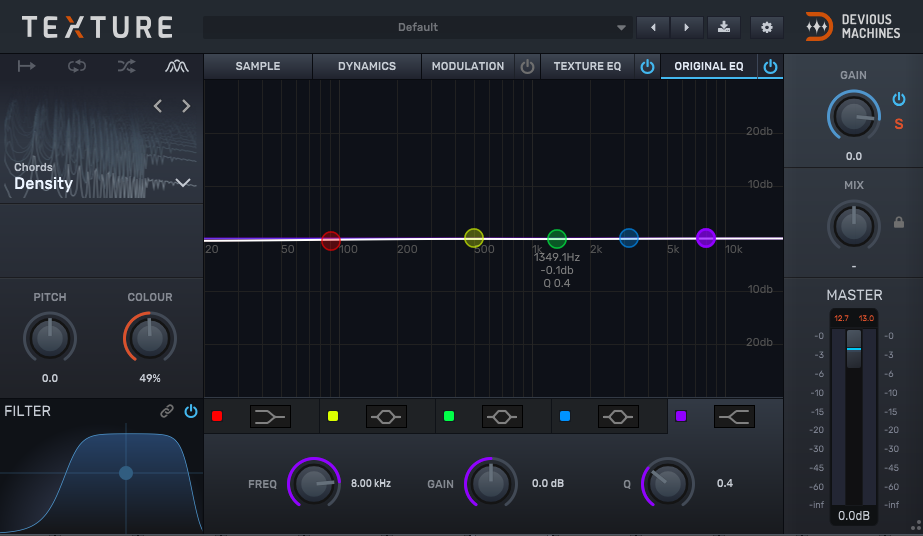Solo the texture with the S button
The height and width of the screenshot is (536, 923).
click(899, 124)
